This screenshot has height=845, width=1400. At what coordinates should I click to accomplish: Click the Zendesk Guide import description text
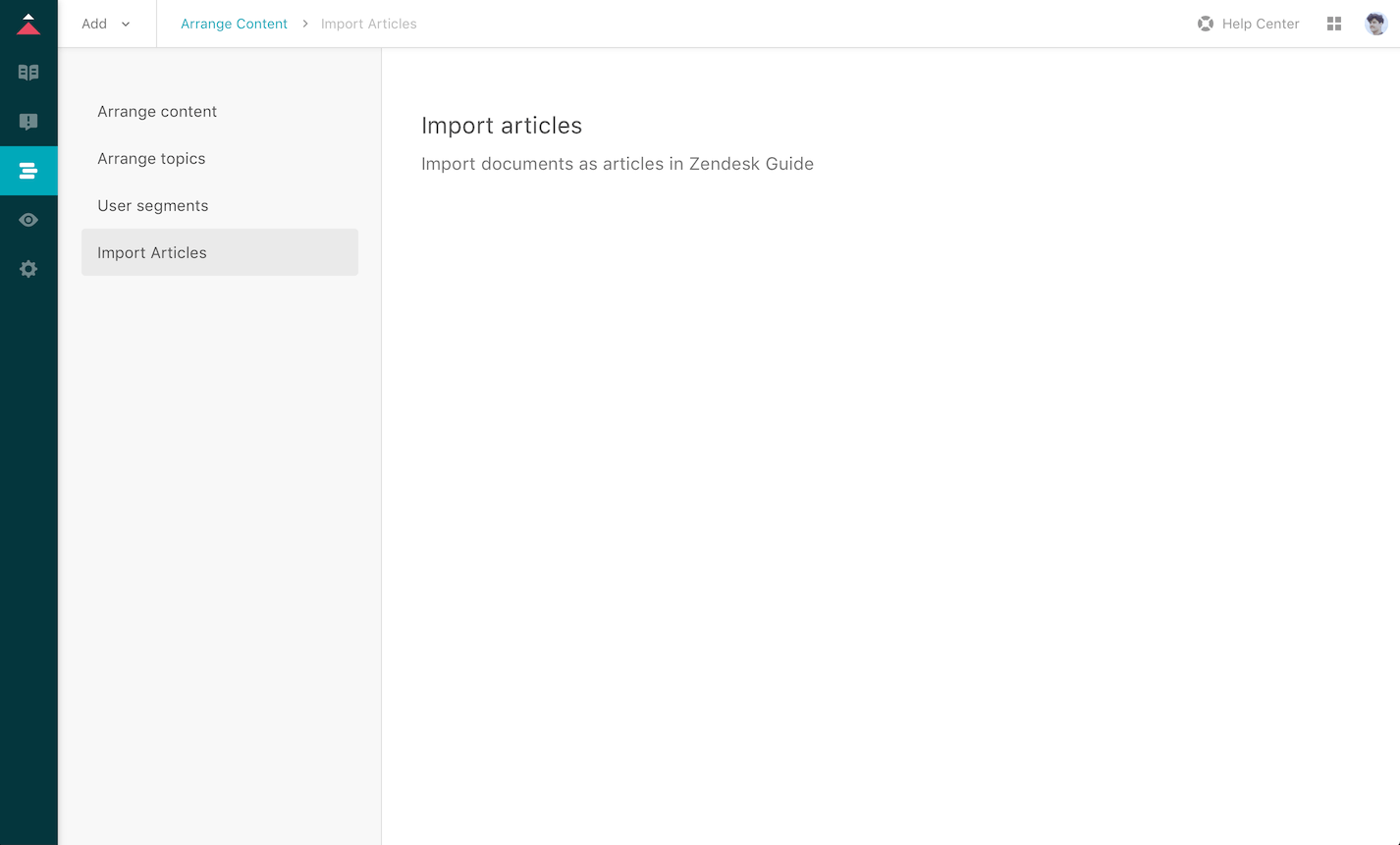[618, 164]
